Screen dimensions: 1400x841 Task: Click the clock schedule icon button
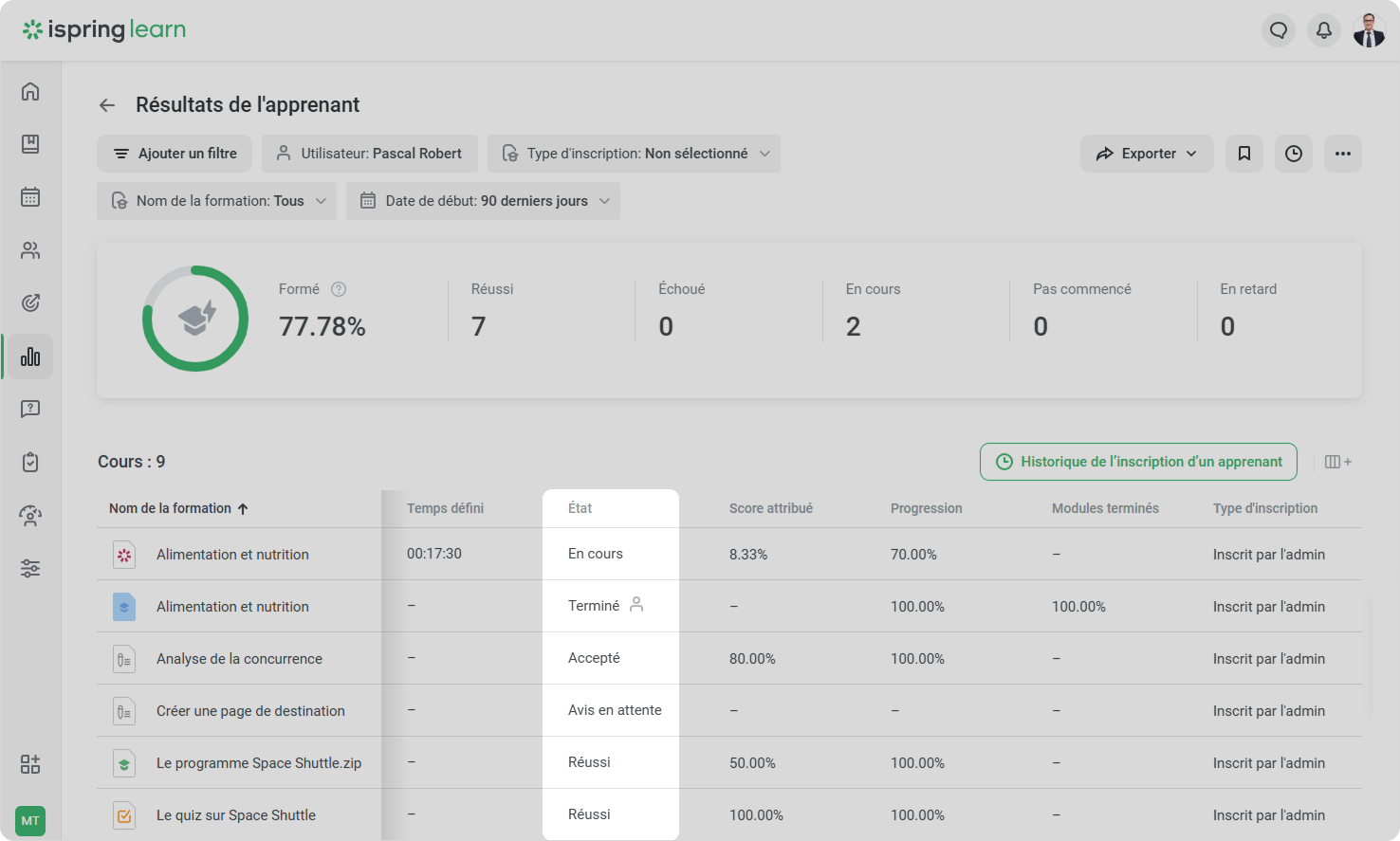(1293, 154)
